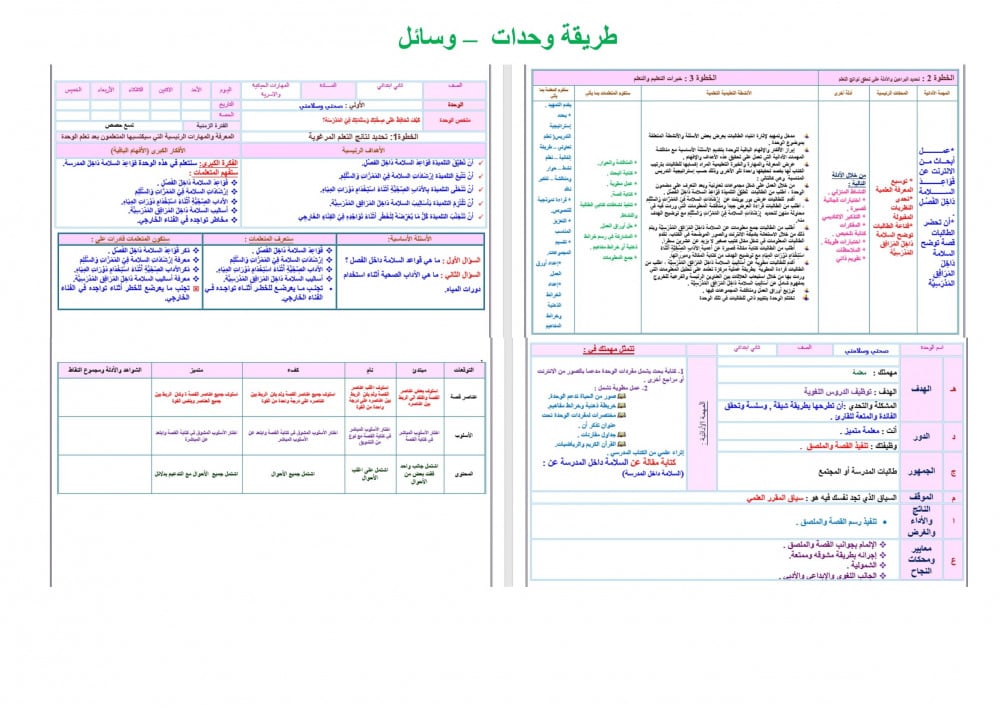Click the 'الأسلوب' row label in the rubric
1000x707 pixels.
464,437
